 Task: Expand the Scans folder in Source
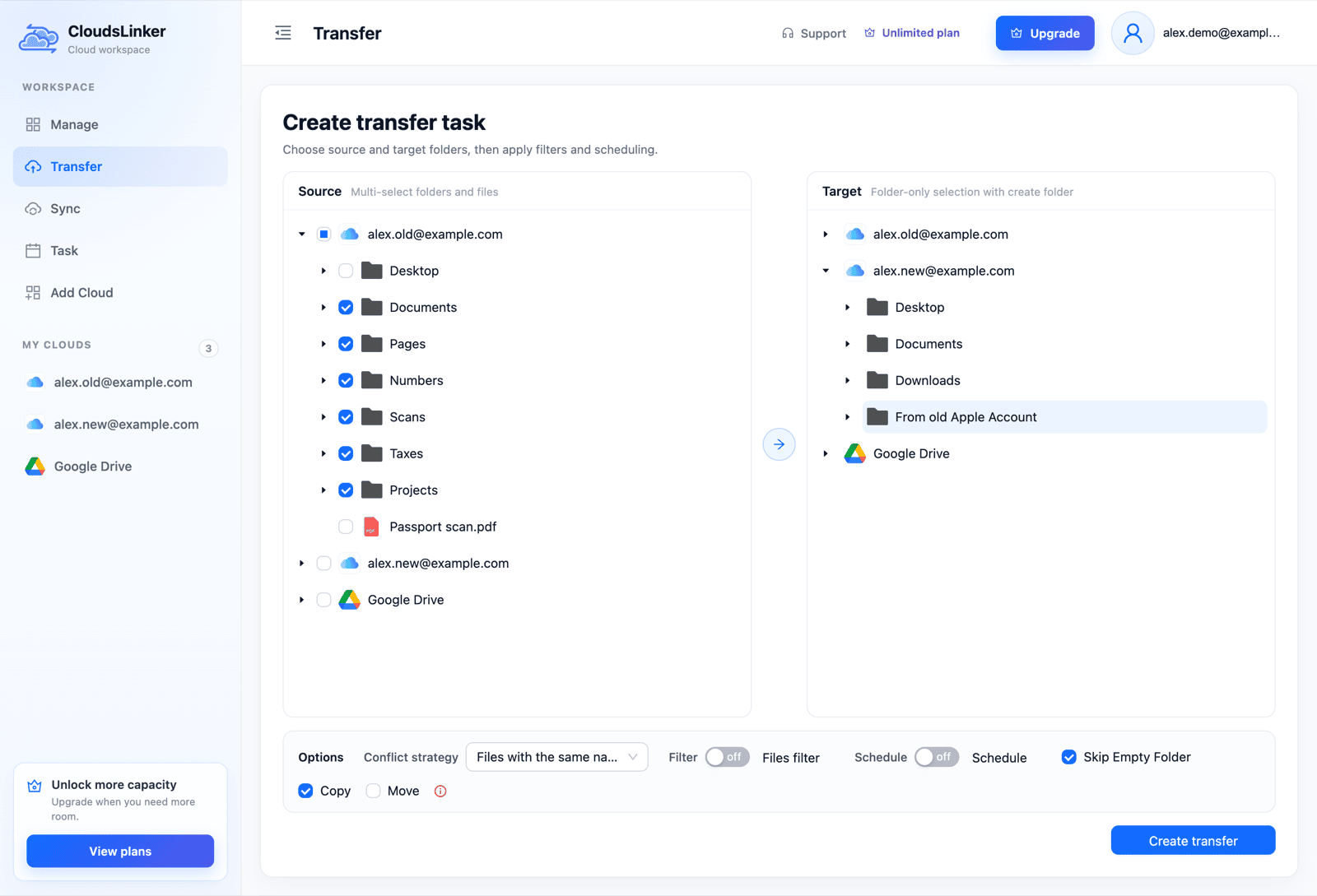click(323, 417)
